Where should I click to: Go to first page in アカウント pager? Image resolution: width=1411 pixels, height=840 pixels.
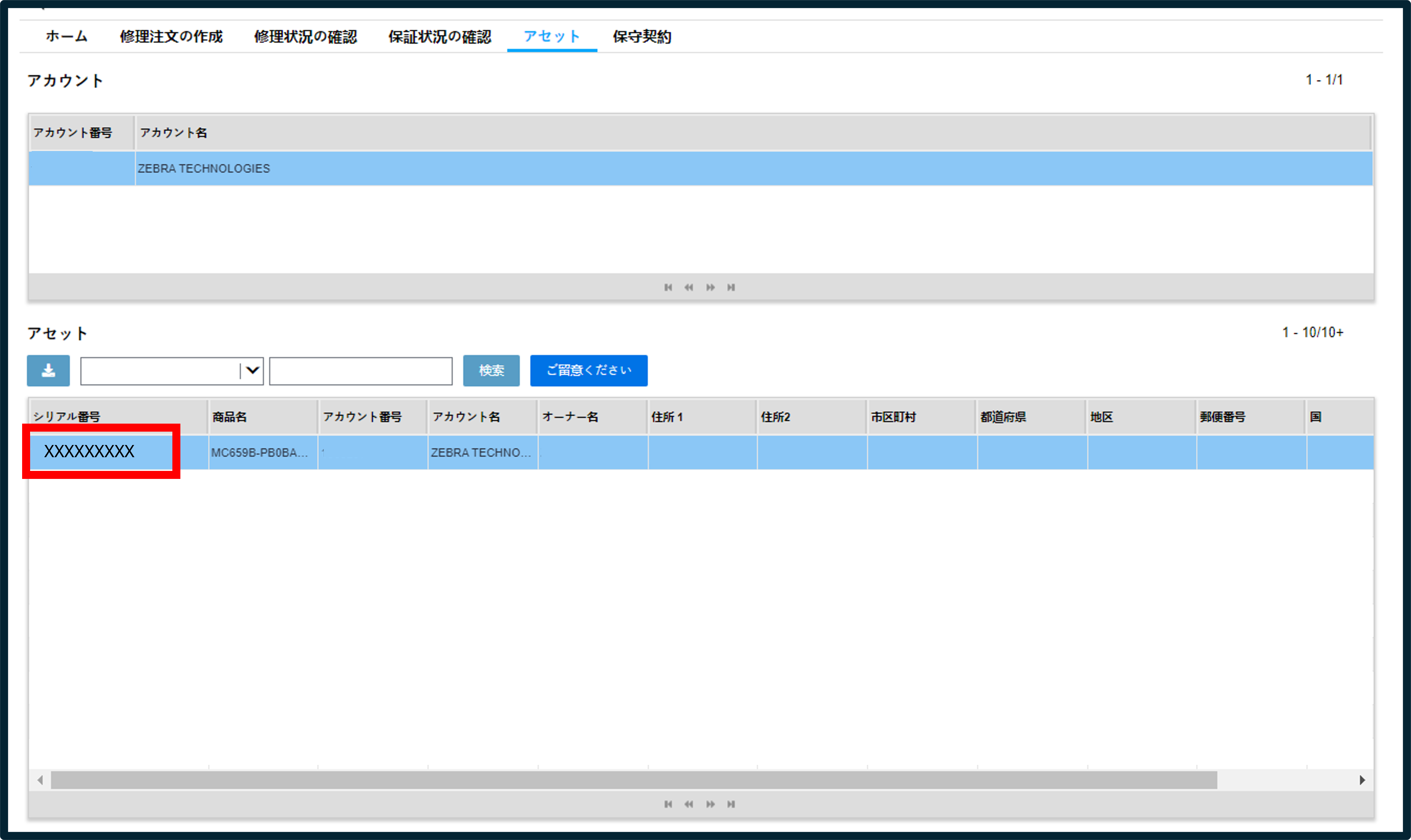click(669, 287)
